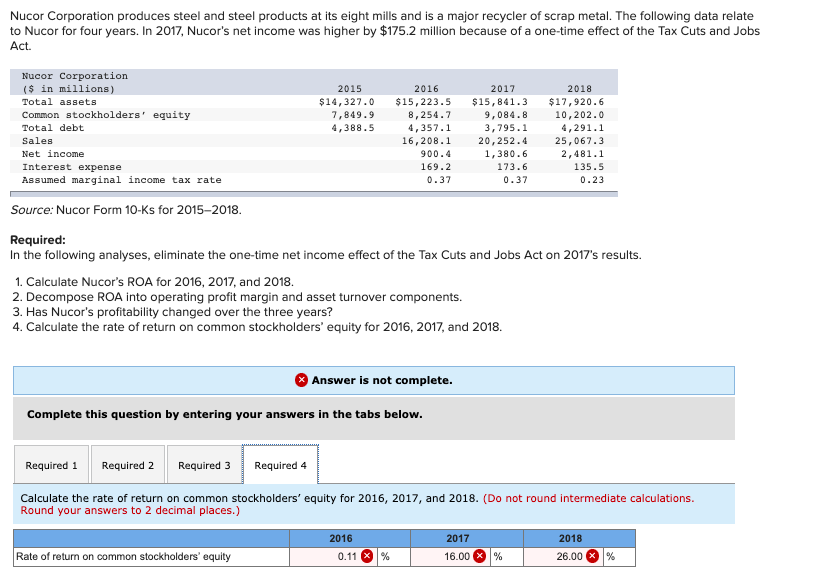Click the 2015 total debt value 4,388.5
Screen dimensions: 838x570
353,128
